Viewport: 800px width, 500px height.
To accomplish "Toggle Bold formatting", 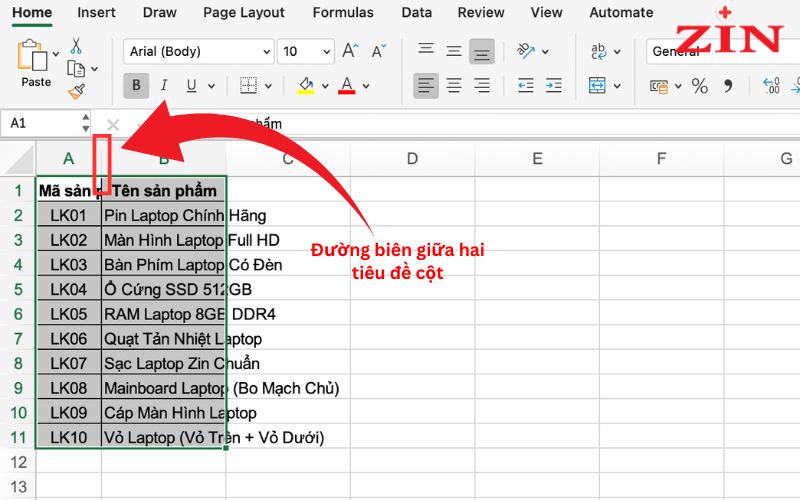I will (136, 85).
